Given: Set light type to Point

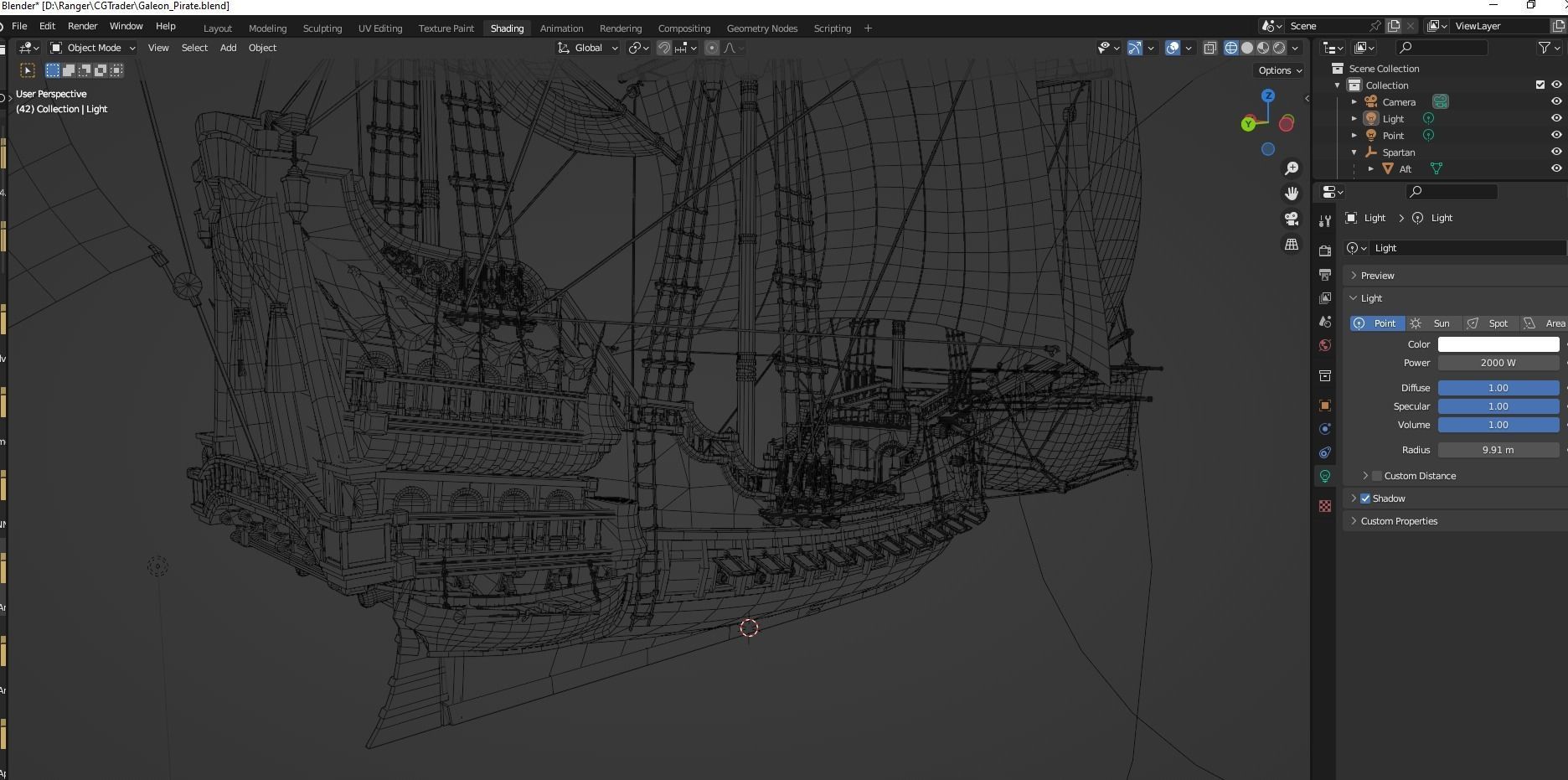Looking at the screenshot, I should (x=1377, y=323).
